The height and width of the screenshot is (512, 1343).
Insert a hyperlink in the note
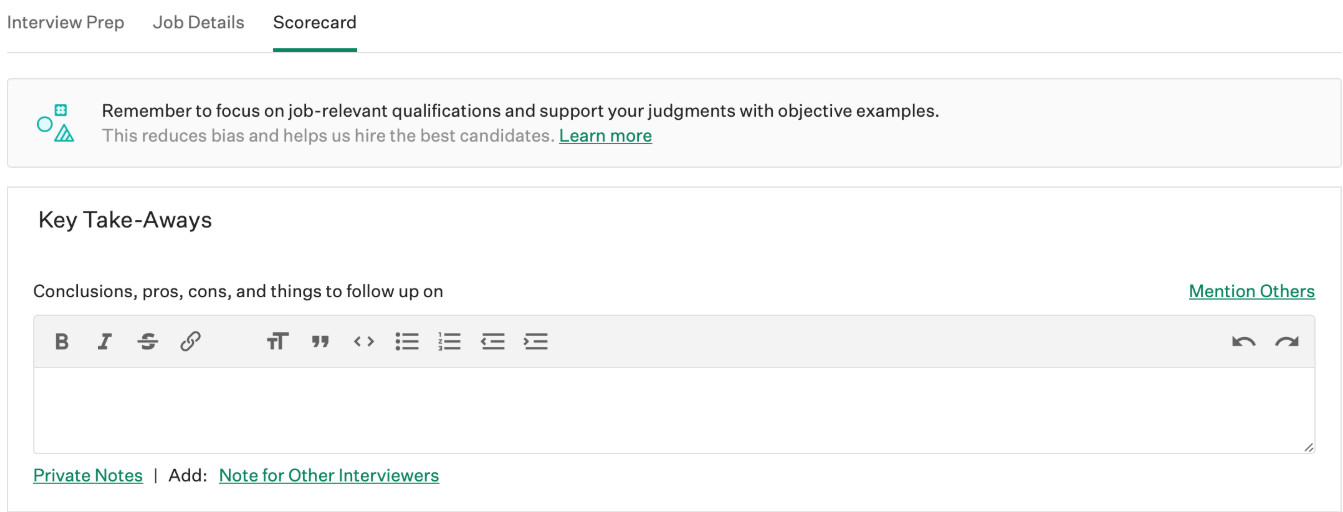tap(190, 342)
